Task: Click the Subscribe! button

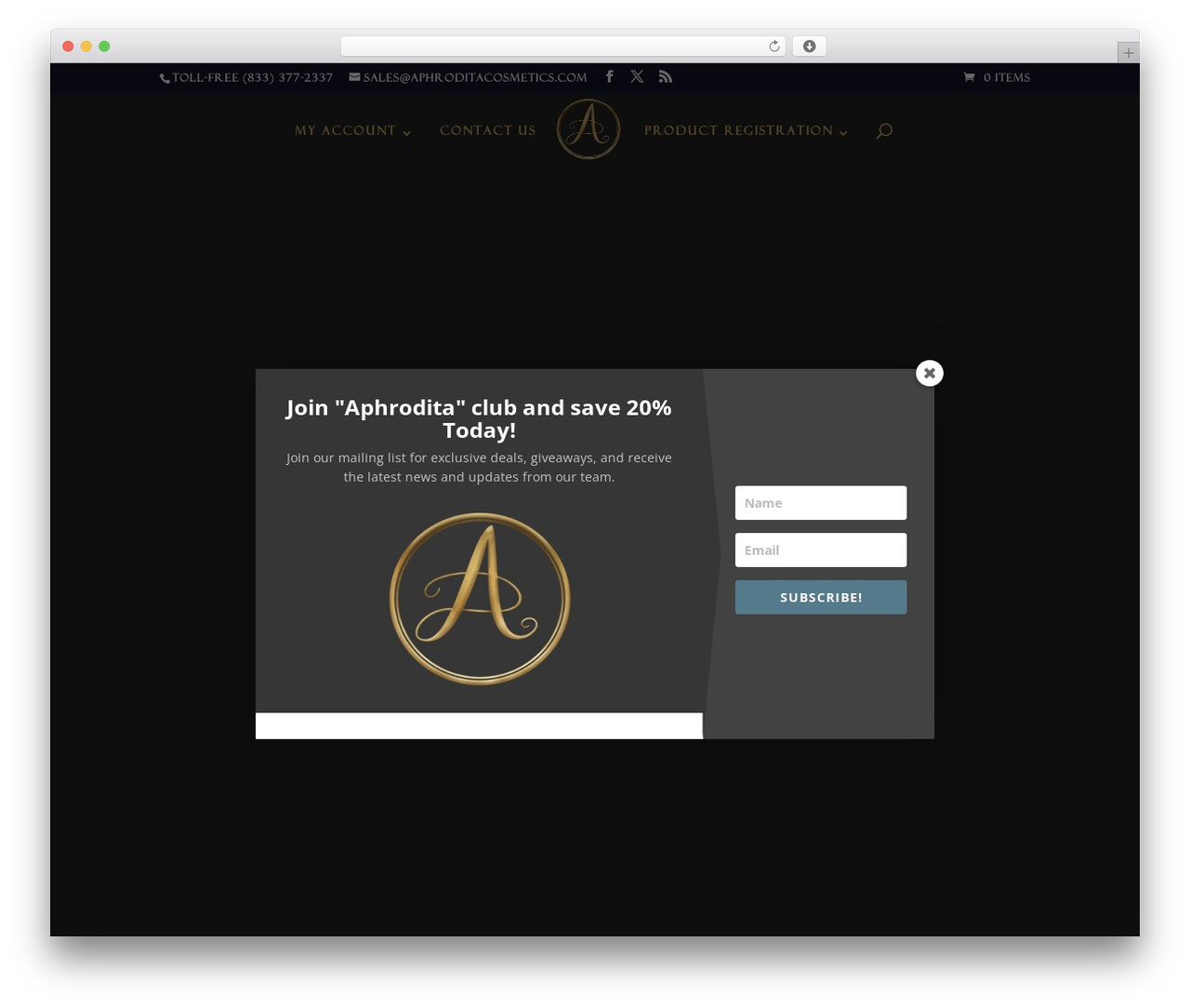Action: [x=821, y=597]
